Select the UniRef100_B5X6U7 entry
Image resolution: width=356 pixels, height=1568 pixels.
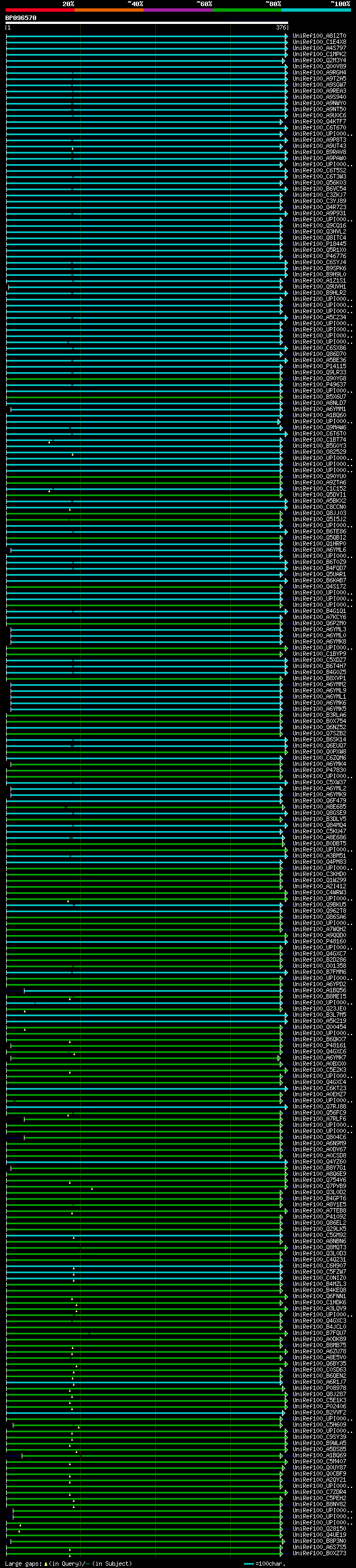pos(319,397)
